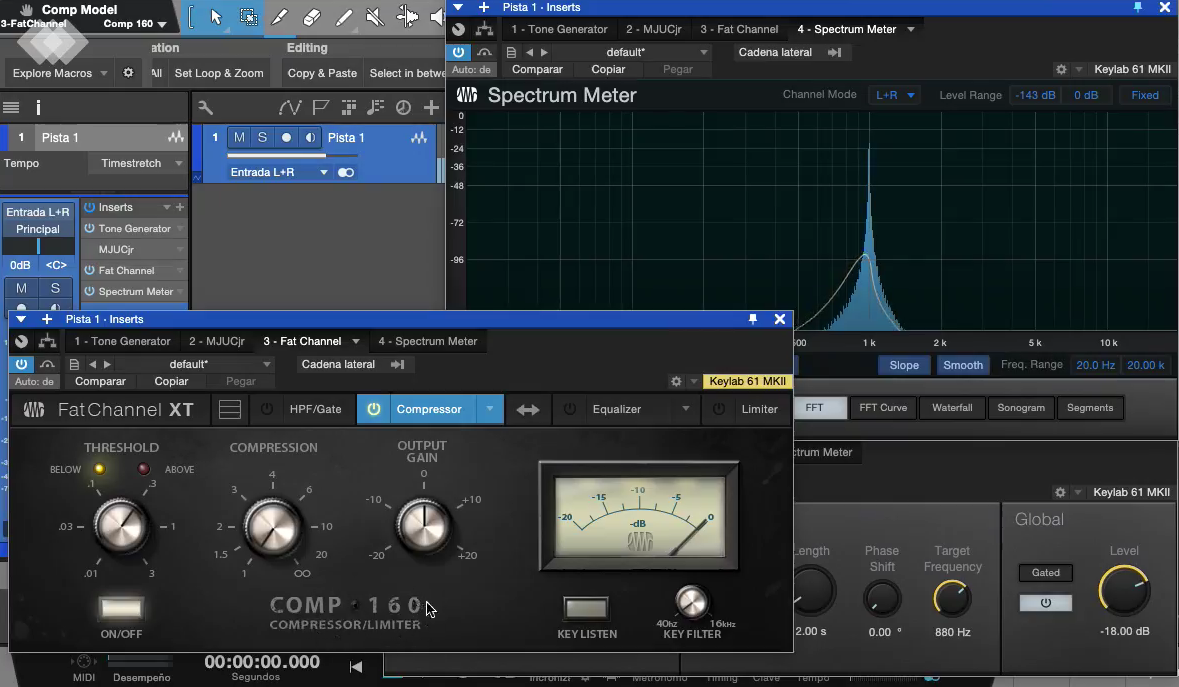Go to the previous preset in the Fat Channel window

pos(92,365)
